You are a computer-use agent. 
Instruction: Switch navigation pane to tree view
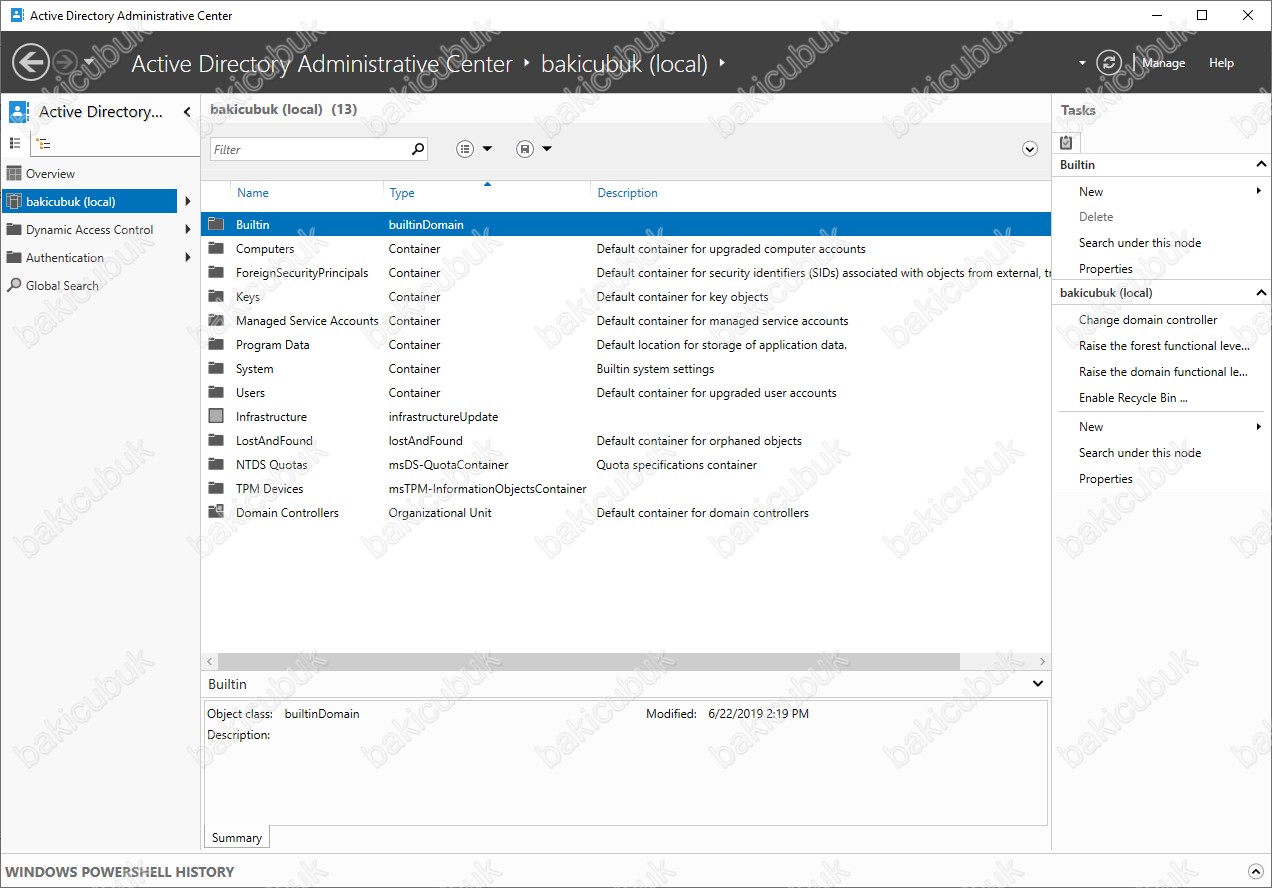(x=43, y=143)
